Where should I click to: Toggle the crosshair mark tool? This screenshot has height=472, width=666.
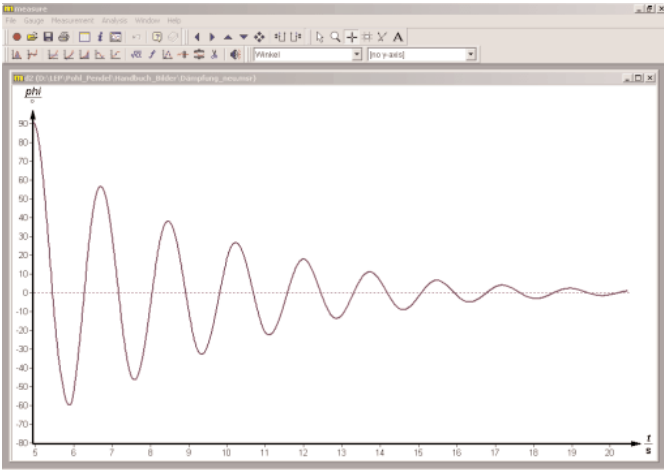click(351, 37)
